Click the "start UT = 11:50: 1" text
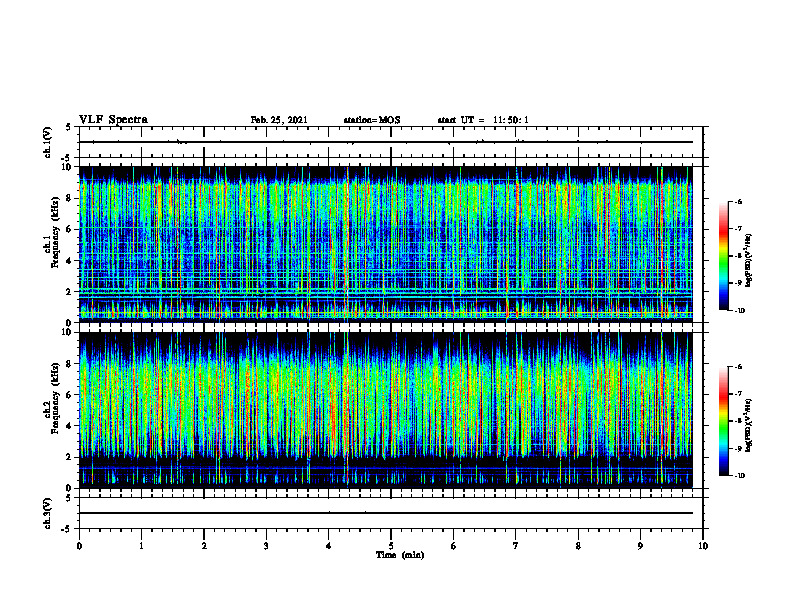This screenshot has height=612, width=792. (x=483, y=120)
